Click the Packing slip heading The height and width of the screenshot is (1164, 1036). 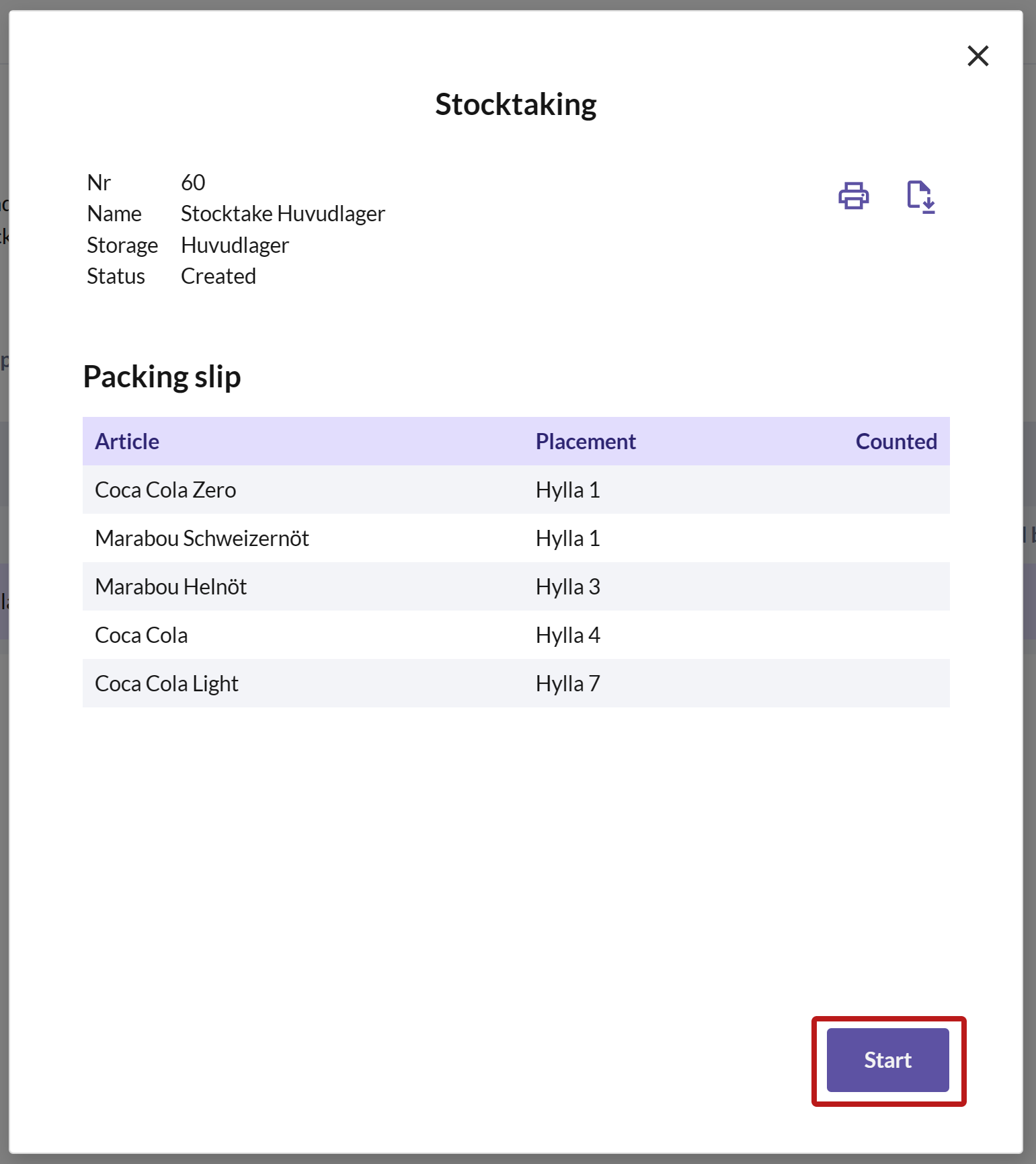[162, 377]
